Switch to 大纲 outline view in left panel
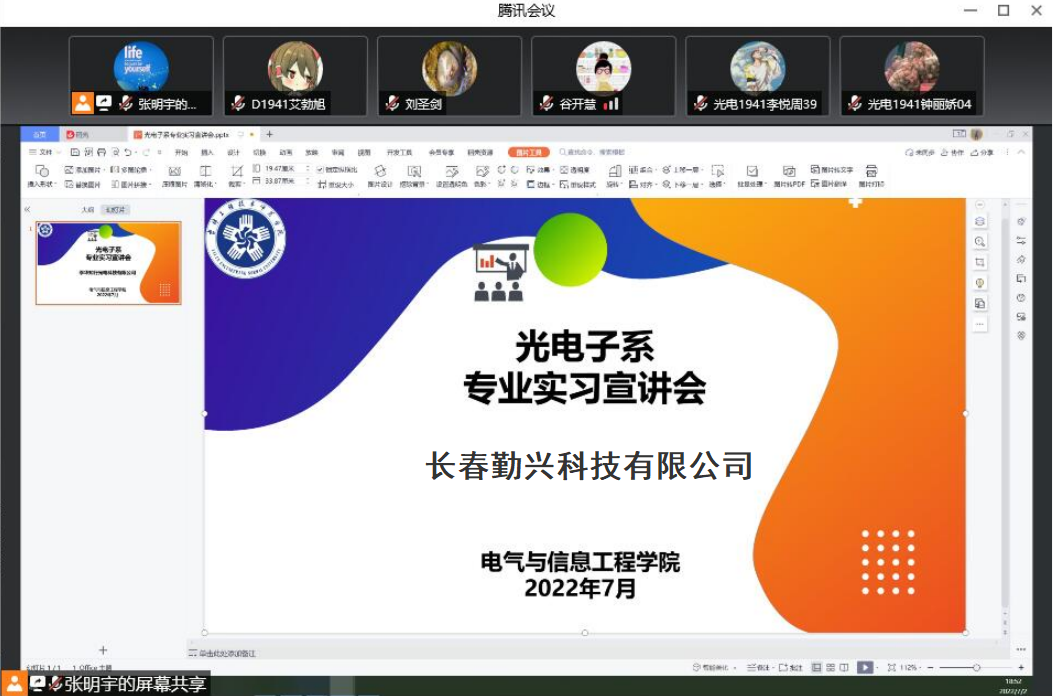The width and height of the screenshot is (1056, 696). [x=87, y=210]
